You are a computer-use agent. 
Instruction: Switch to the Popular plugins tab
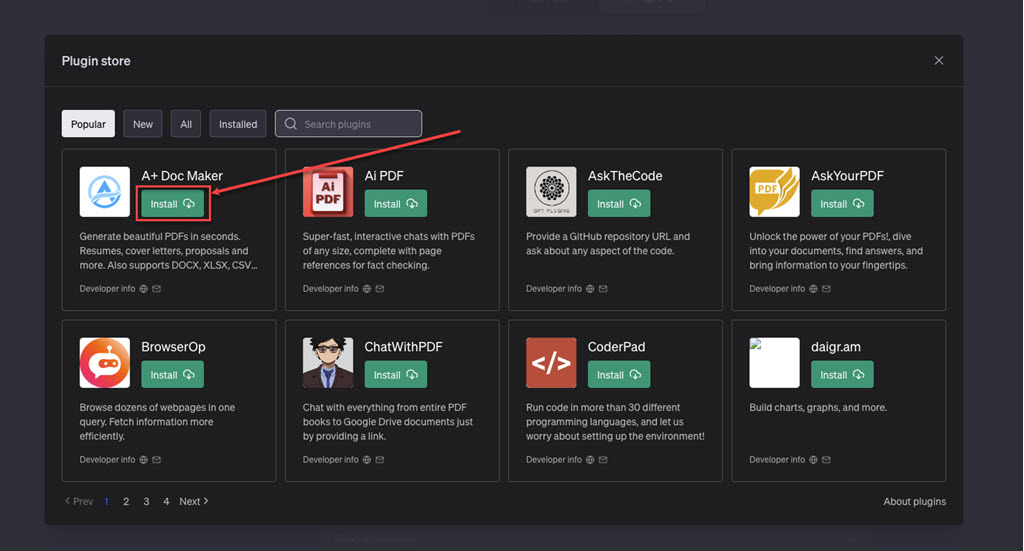click(x=88, y=124)
